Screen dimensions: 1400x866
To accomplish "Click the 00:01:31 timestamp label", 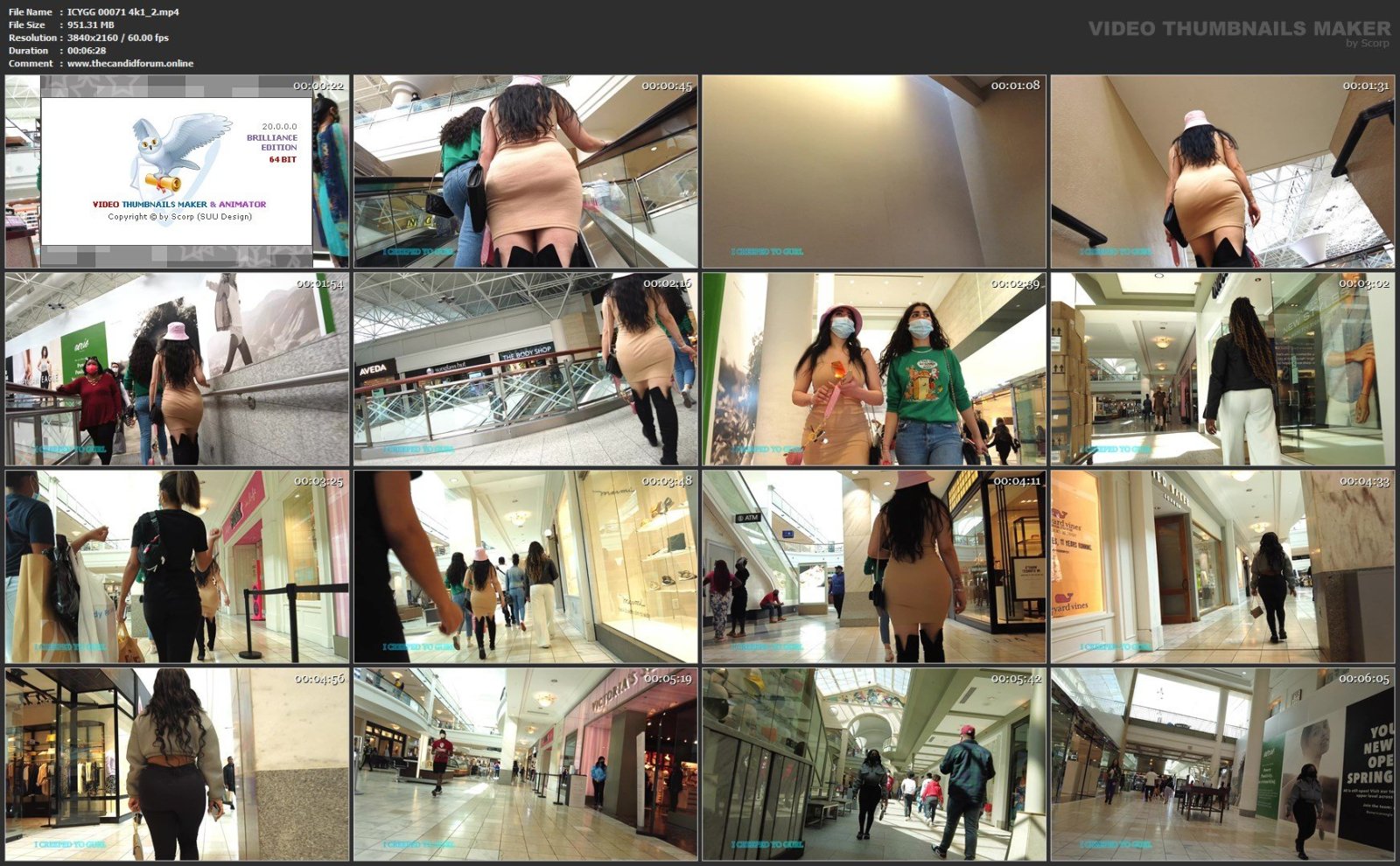I will [x=1366, y=86].
